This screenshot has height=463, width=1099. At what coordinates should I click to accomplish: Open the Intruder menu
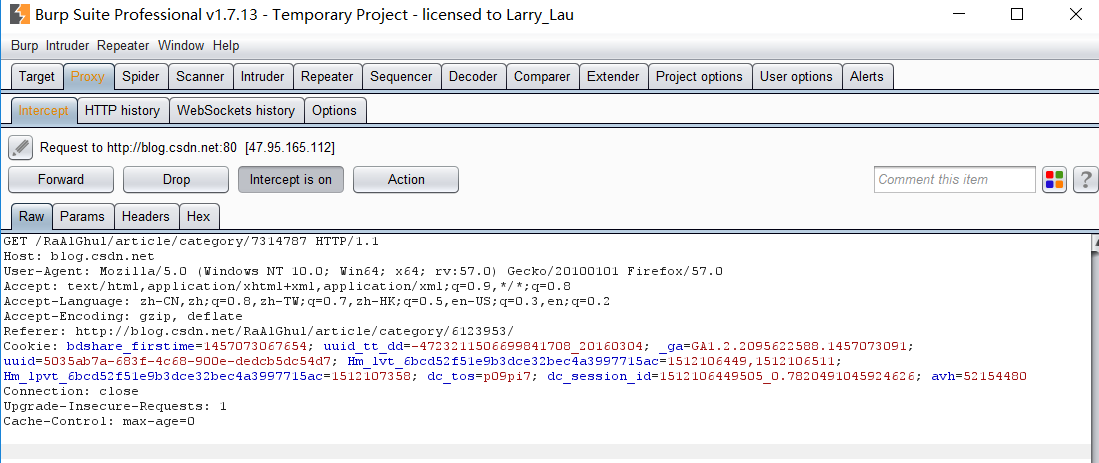67,46
